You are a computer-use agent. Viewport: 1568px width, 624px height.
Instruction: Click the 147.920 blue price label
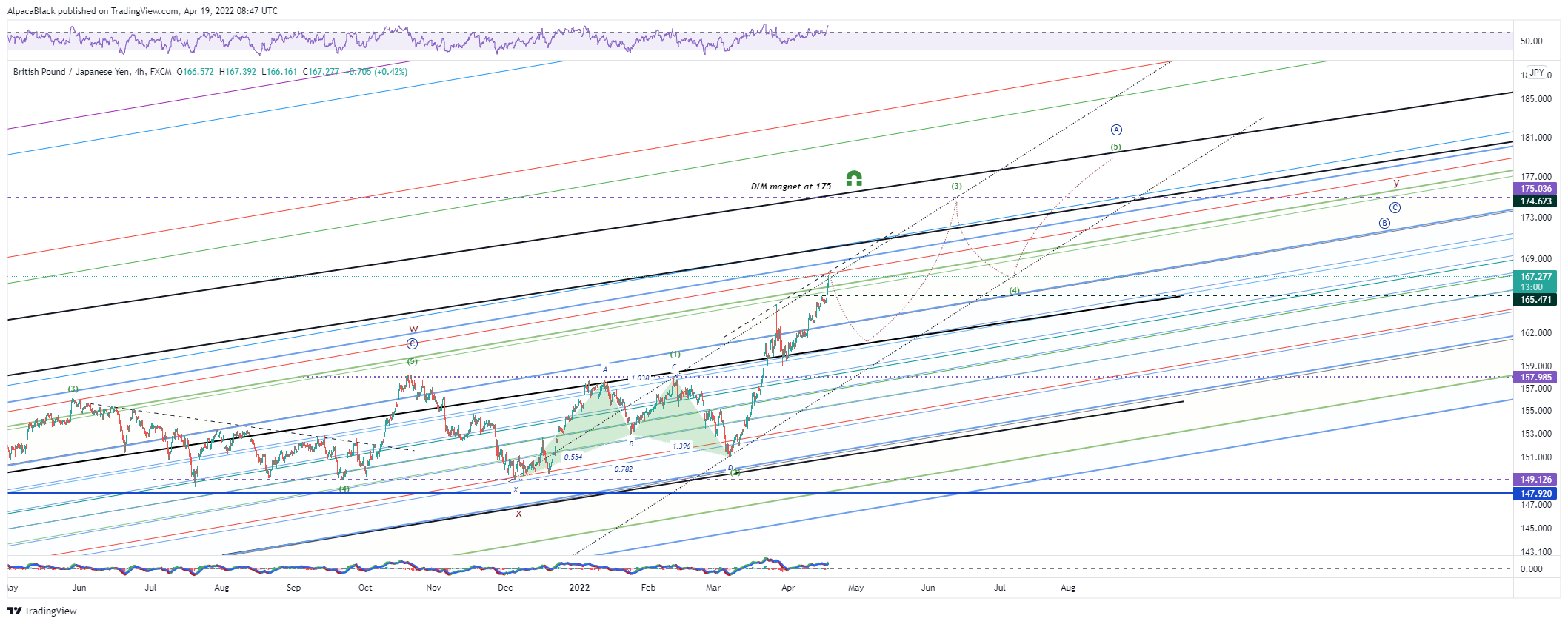point(1535,494)
